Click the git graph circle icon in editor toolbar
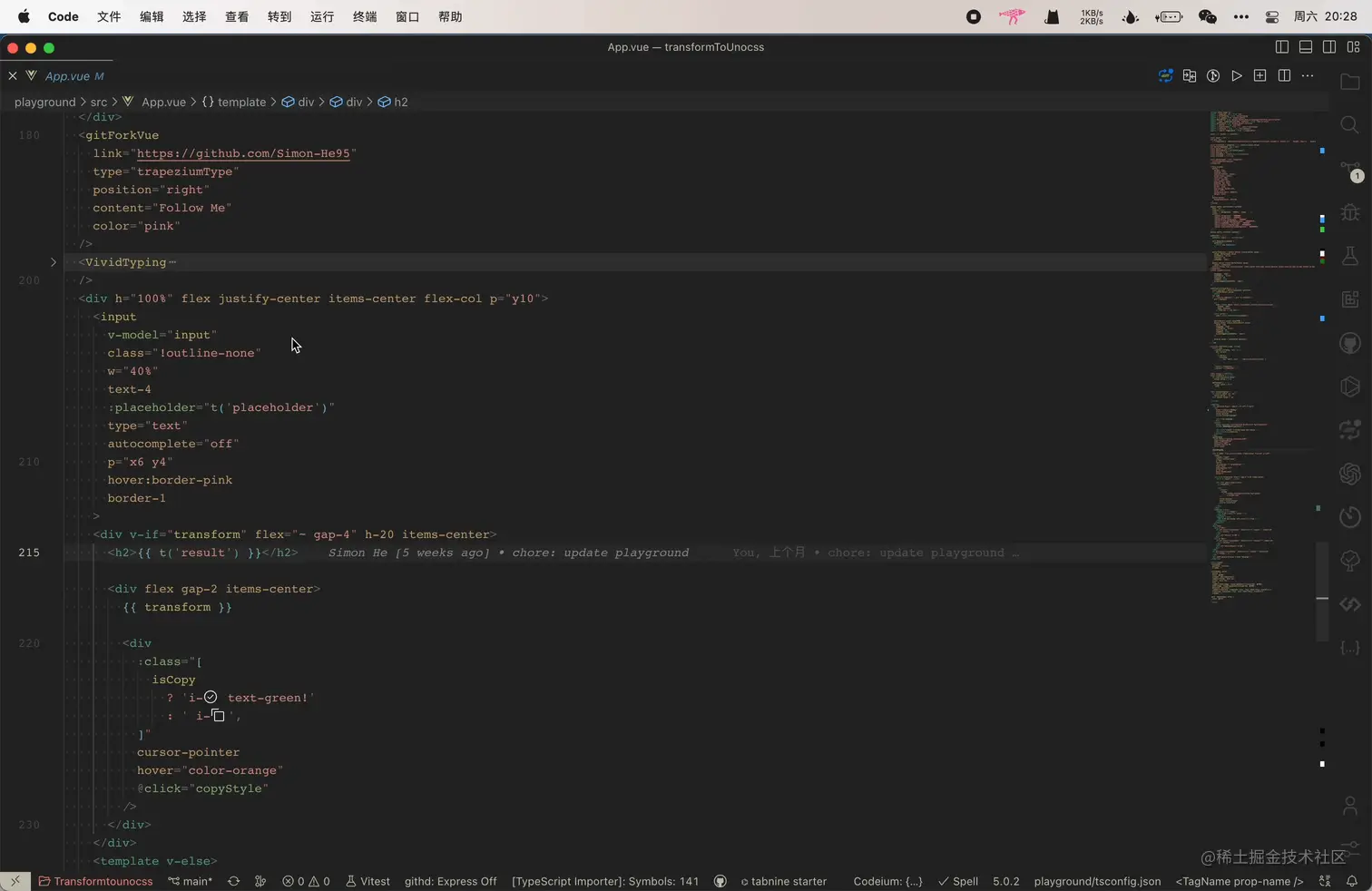The image size is (1372, 891). point(1213,76)
